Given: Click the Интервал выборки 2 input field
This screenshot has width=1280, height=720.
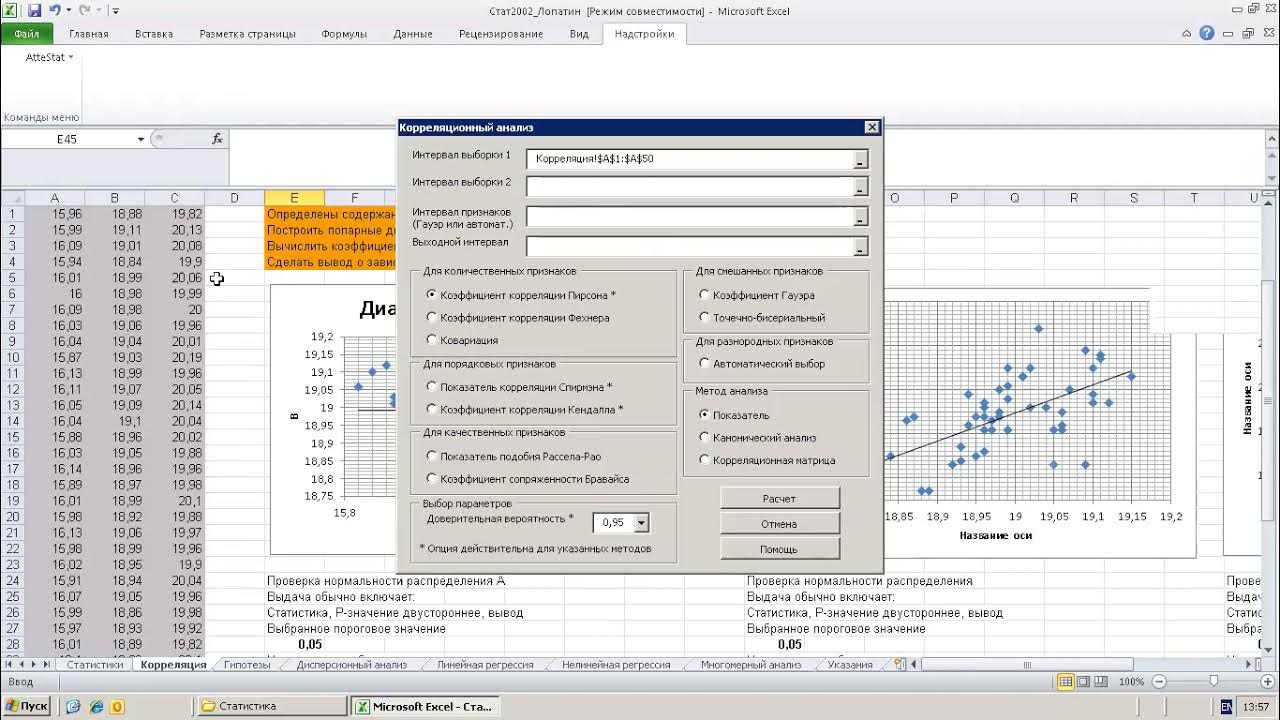Looking at the screenshot, I should (x=691, y=186).
